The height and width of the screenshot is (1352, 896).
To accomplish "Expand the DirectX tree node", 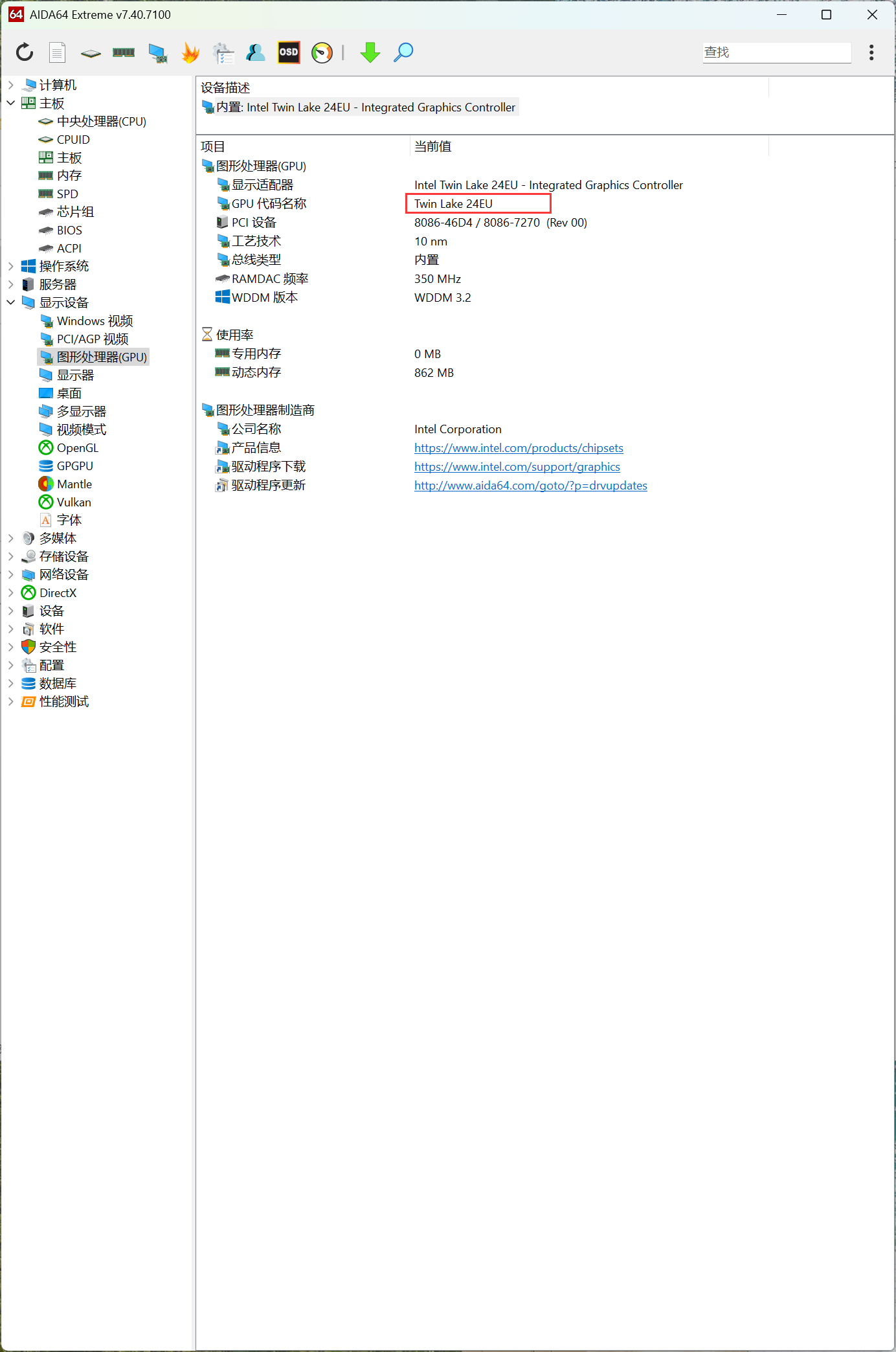I will 10,592.
